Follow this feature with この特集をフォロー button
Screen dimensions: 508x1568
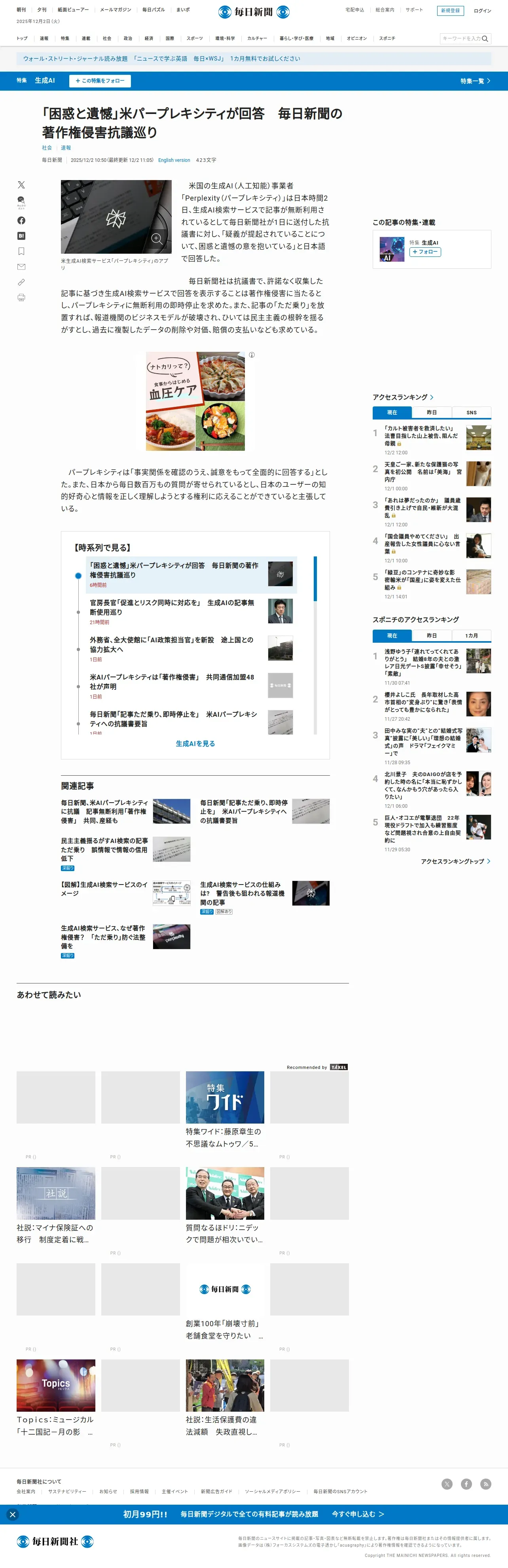[100, 81]
